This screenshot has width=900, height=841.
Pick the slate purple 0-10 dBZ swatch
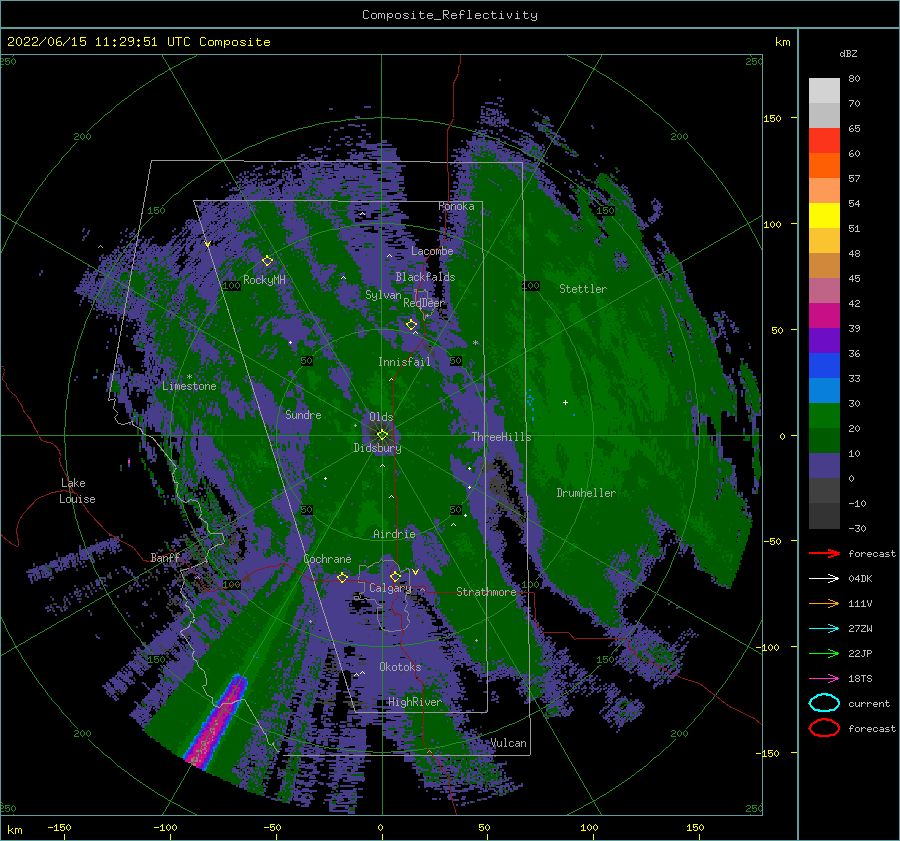pos(824,466)
